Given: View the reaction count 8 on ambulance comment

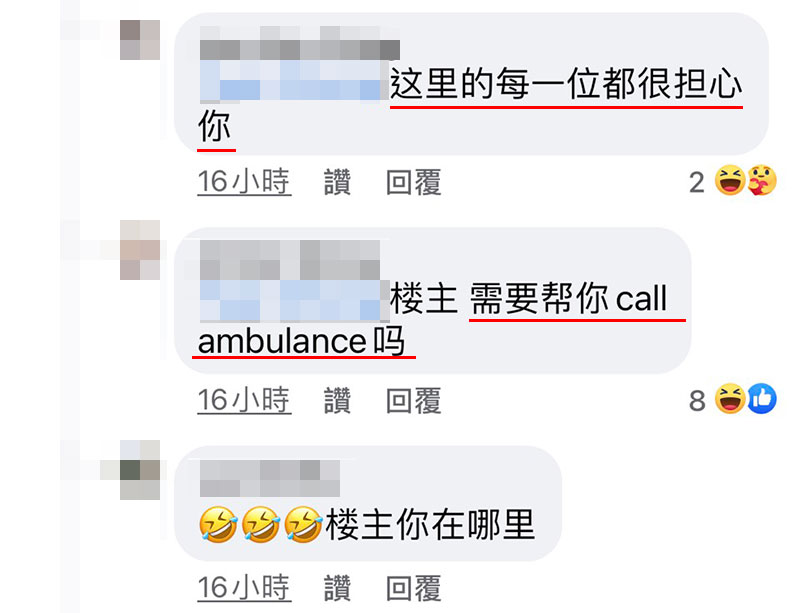Looking at the screenshot, I should coord(697,401).
